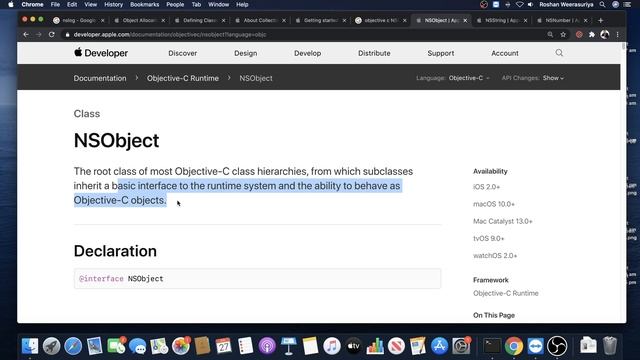Viewport: 640px width, 360px height.
Task: Open Spotlight search in the menu bar
Action: [x=602, y=4]
